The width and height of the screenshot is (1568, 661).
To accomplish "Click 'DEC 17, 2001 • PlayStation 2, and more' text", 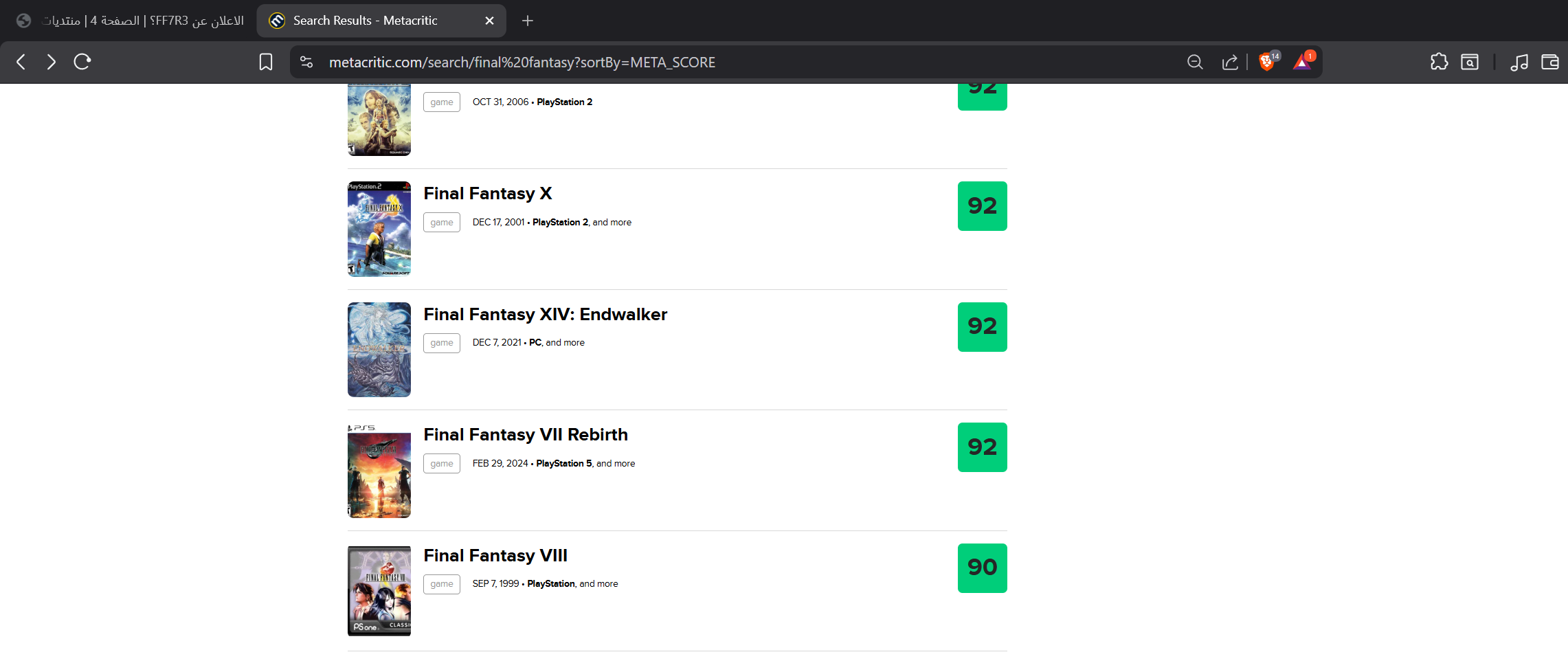I will (552, 223).
